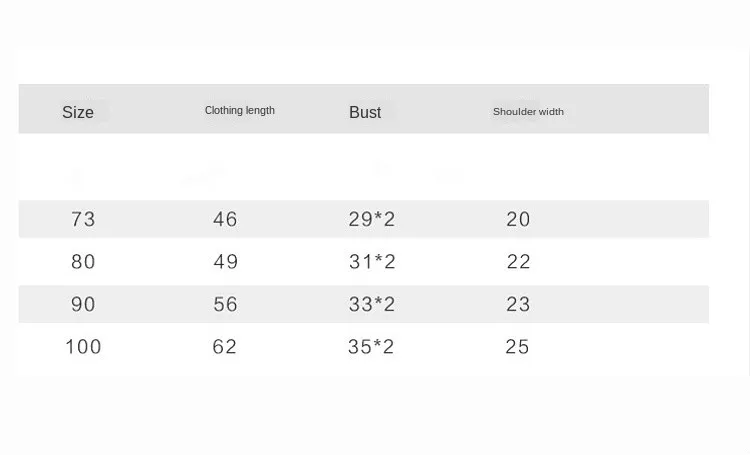Click the Clothing length header
The width and height of the screenshot is (750, 455).
coord(240,111)
